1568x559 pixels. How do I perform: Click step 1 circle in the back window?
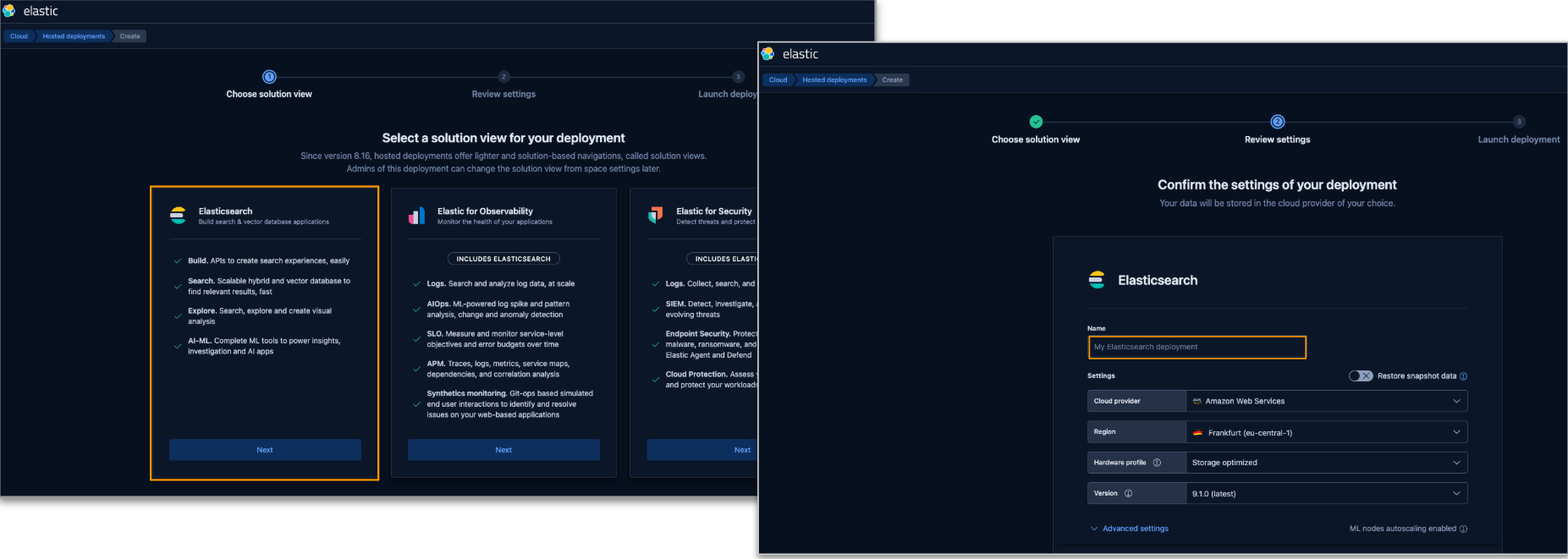click(269, 77)
